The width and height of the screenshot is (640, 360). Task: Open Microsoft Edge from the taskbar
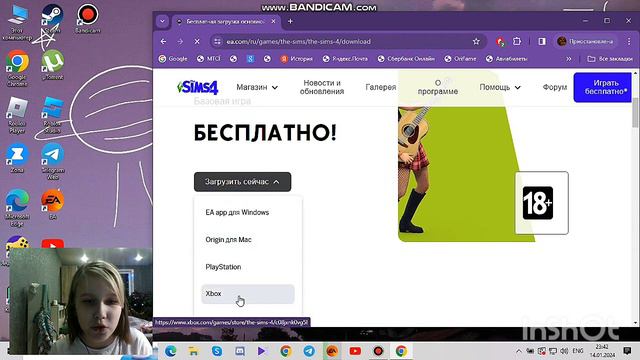171,351
